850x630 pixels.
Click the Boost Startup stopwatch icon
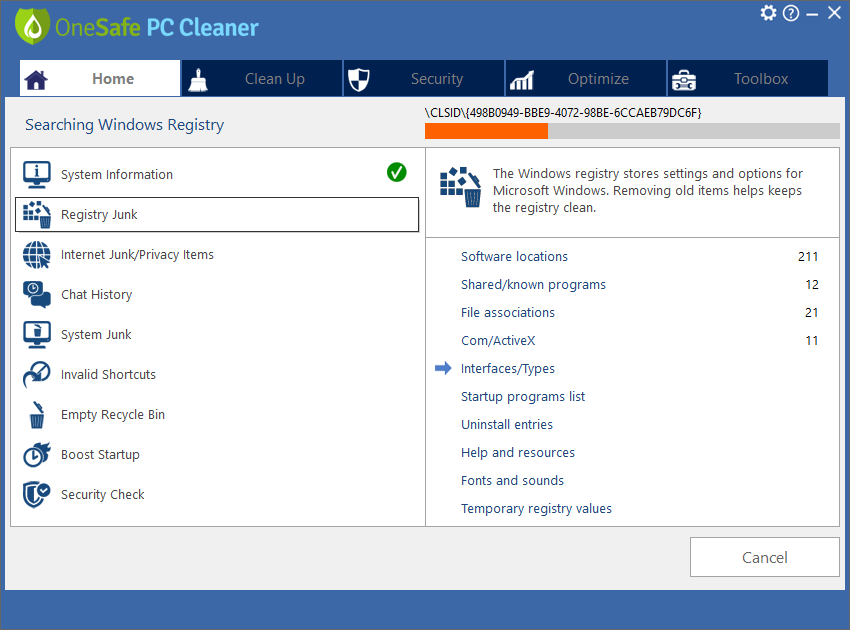pos(37,454)
